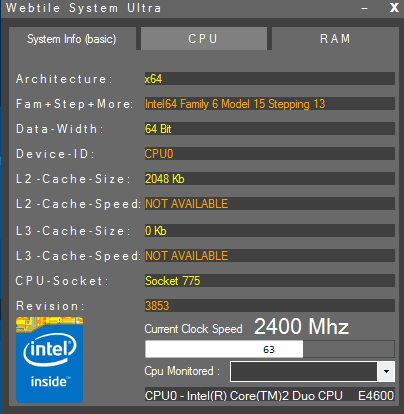Image resolution: width=404 pixels, height=414 pixels.
Task: Select the L3-Cache-Size 0 Kb field
Action: click(x=270, y=231)
